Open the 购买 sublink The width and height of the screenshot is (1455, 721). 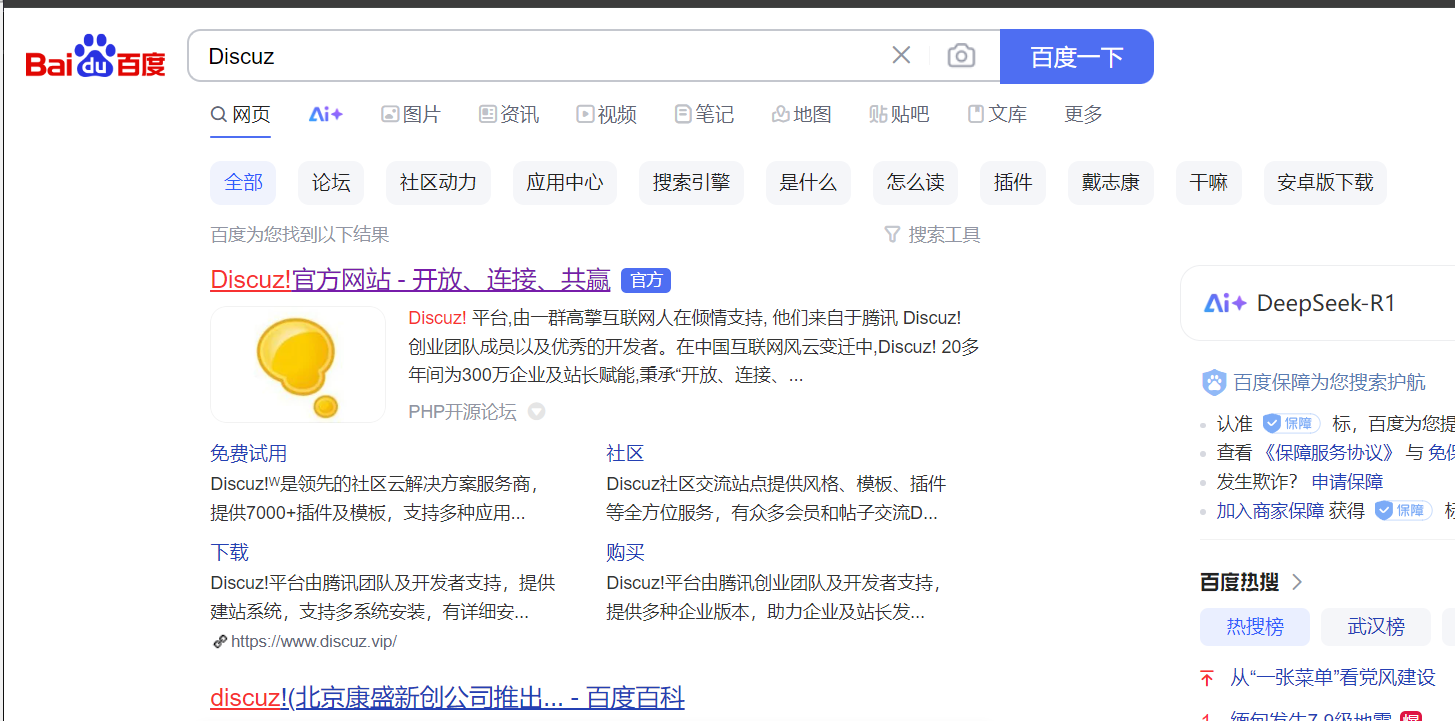point(625,553)
